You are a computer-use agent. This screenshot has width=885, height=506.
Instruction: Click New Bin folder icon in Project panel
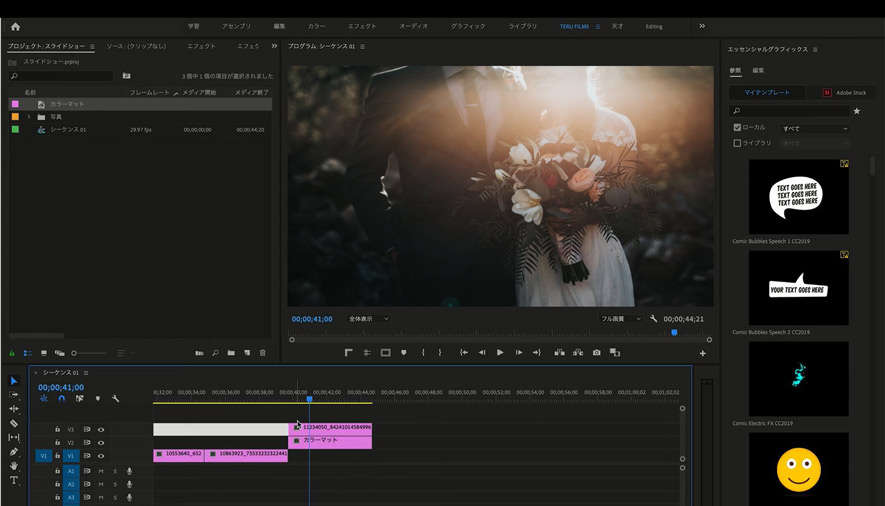(231, 353)
